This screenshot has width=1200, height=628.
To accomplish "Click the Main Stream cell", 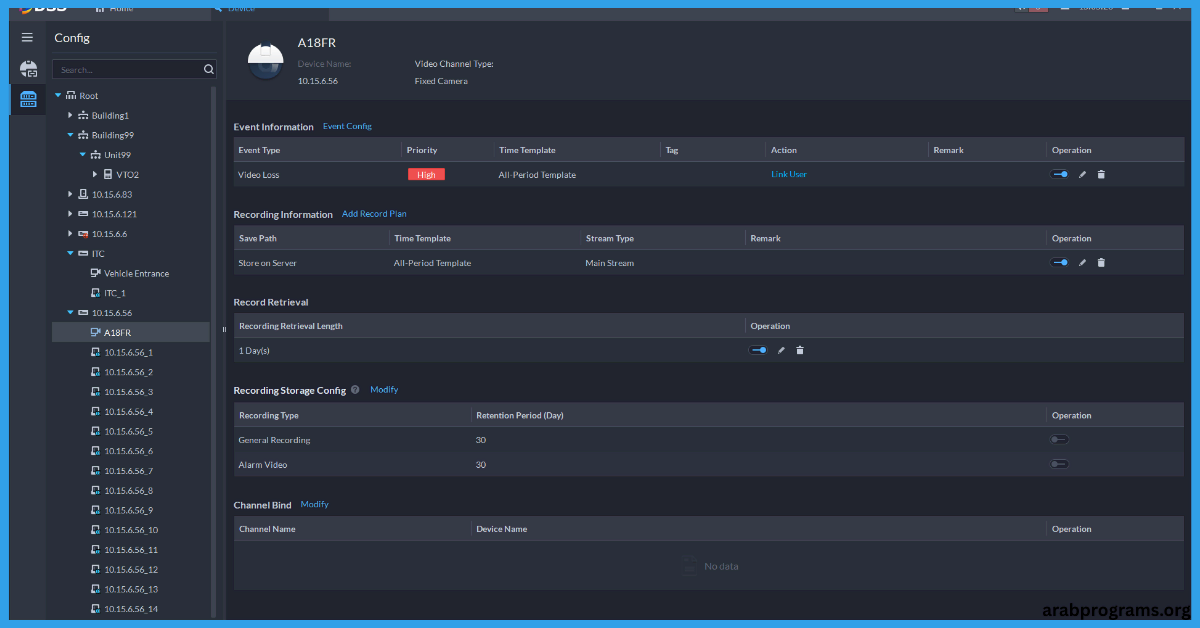I will [x=610, y=263].
